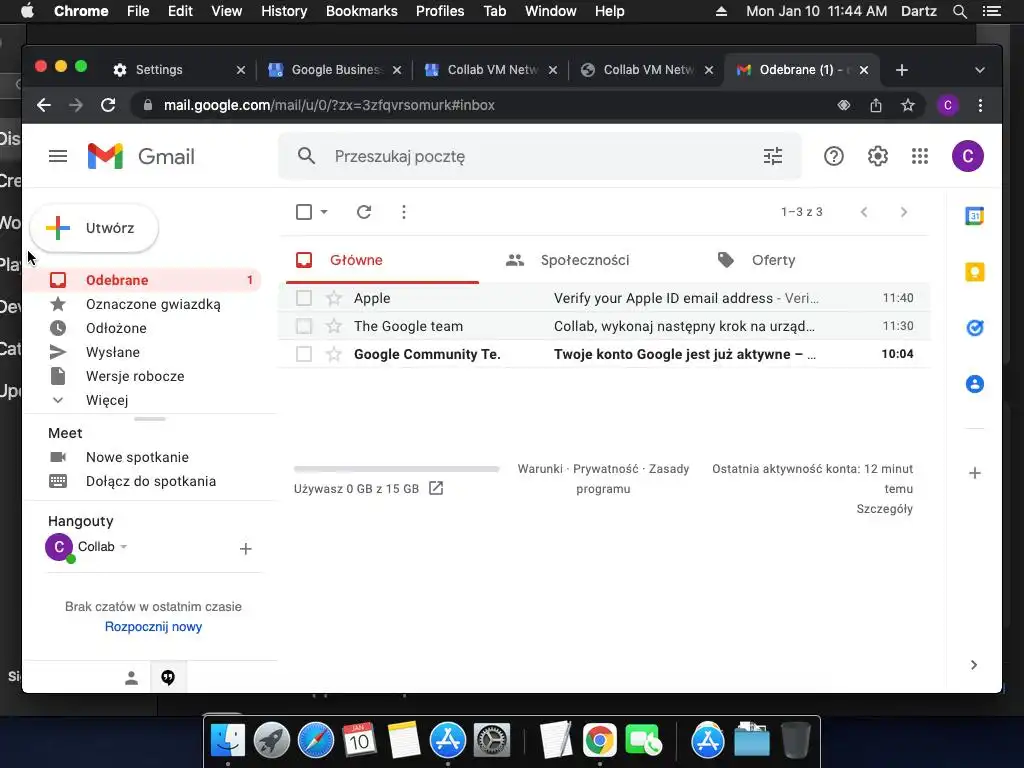The height and width of the screenshot is (768, 1024).
Task: Open Google account avatar in Gmail
Action: [x=967, y=156]
